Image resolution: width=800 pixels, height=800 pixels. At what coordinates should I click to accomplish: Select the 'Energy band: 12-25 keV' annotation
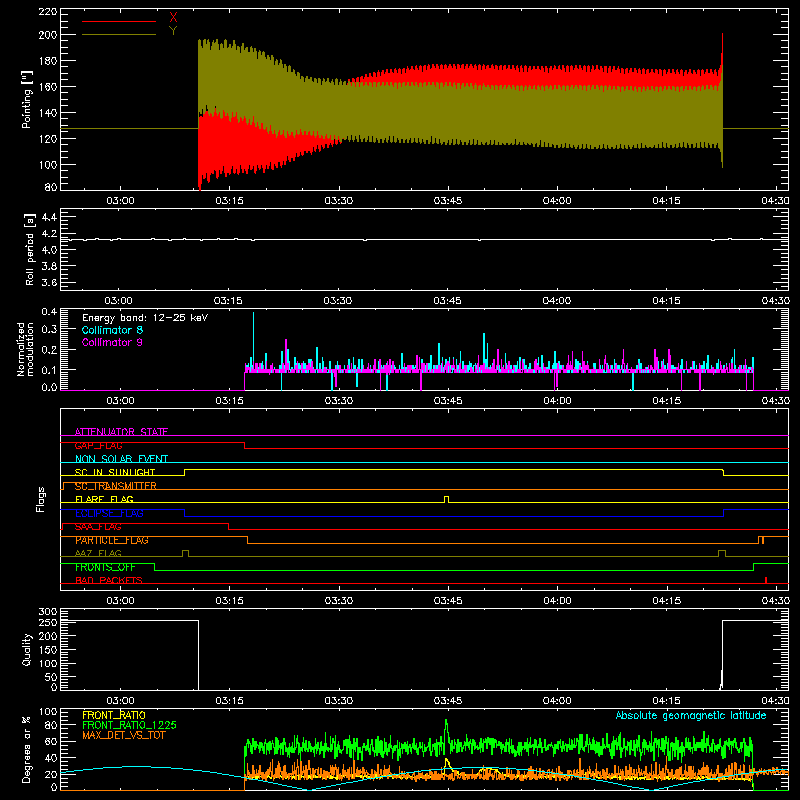pos(145,318)
